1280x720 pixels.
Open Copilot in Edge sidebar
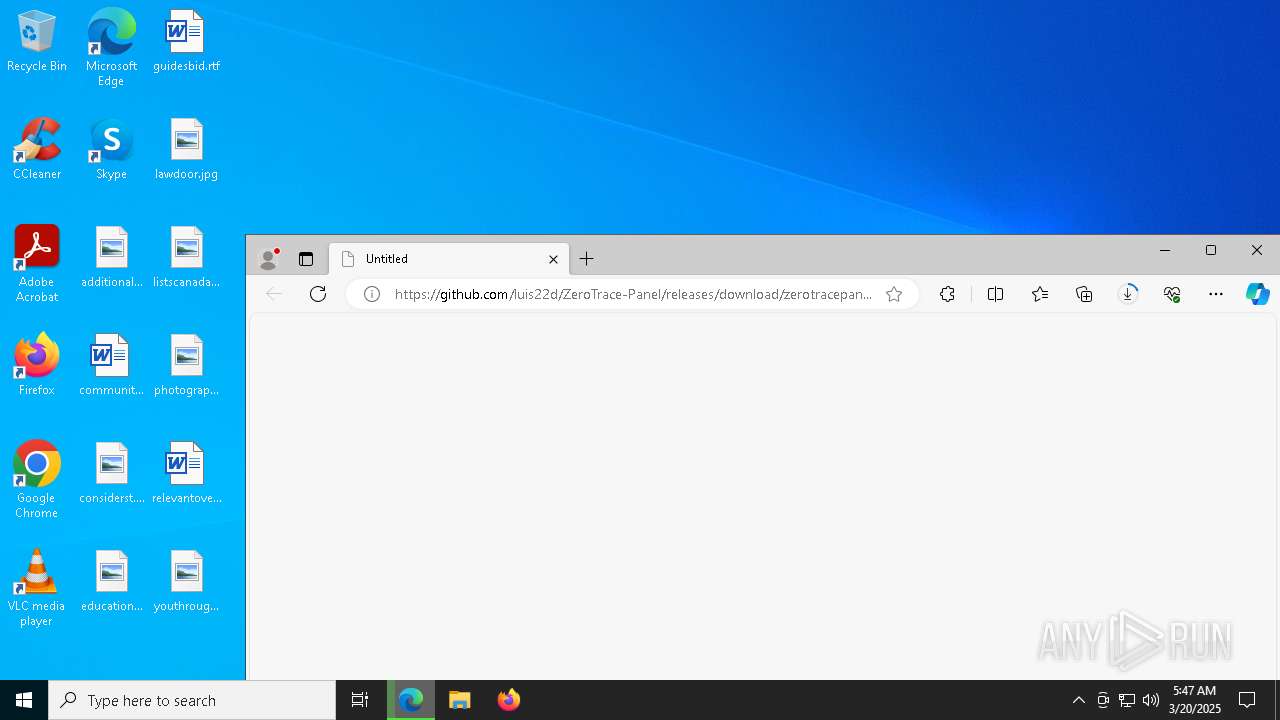pyautogui.click(x=1258, y=294)
